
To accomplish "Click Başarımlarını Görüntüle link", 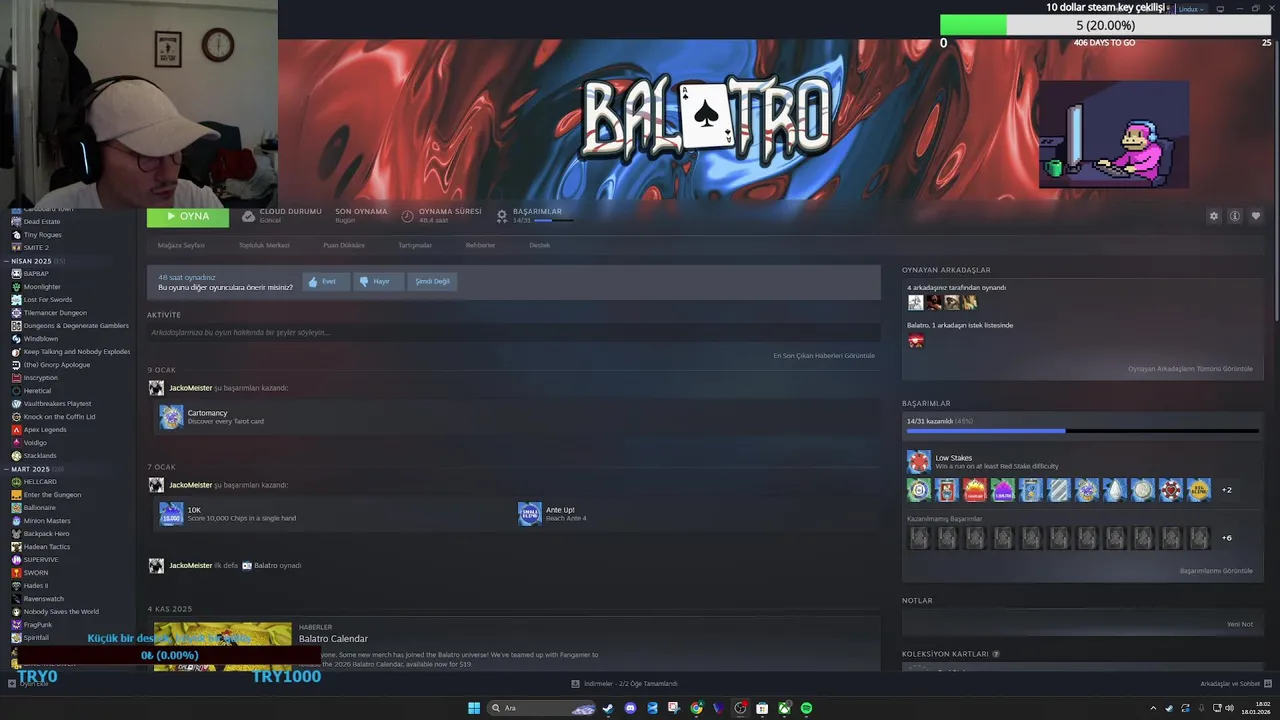I will [1216, 571].
